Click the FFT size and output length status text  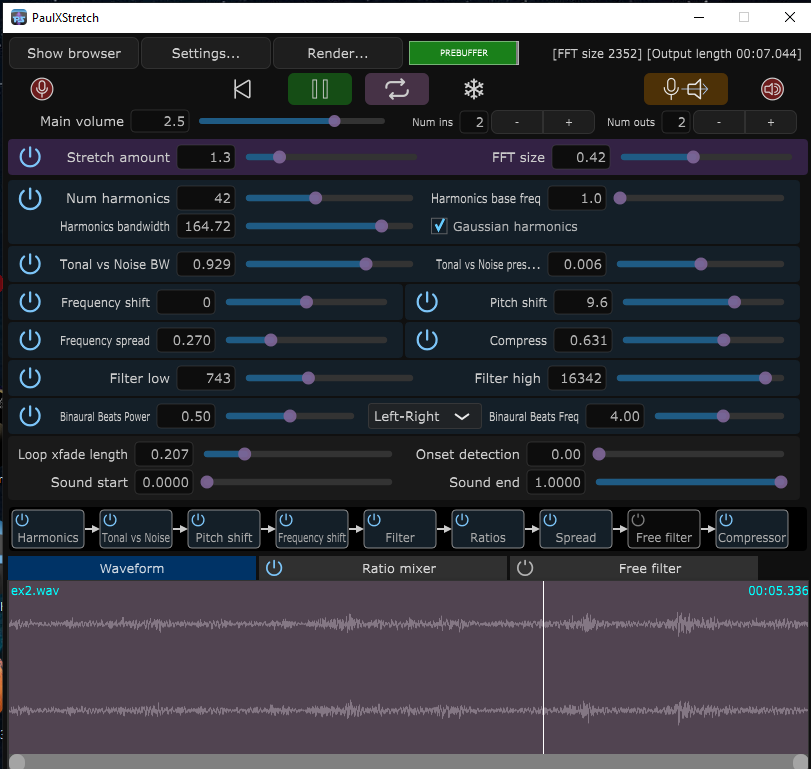[x=677, y=54]
